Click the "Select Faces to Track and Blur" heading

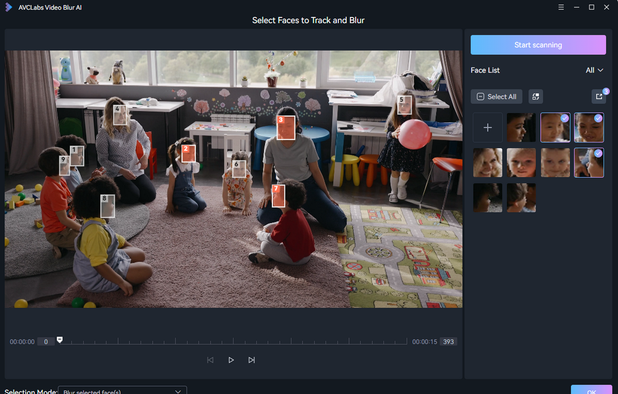(308, 20)
